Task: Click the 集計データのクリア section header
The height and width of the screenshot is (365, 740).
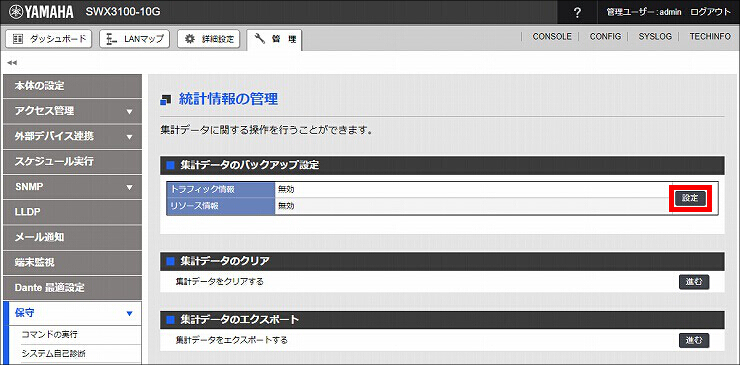Action: click(442, 261)
